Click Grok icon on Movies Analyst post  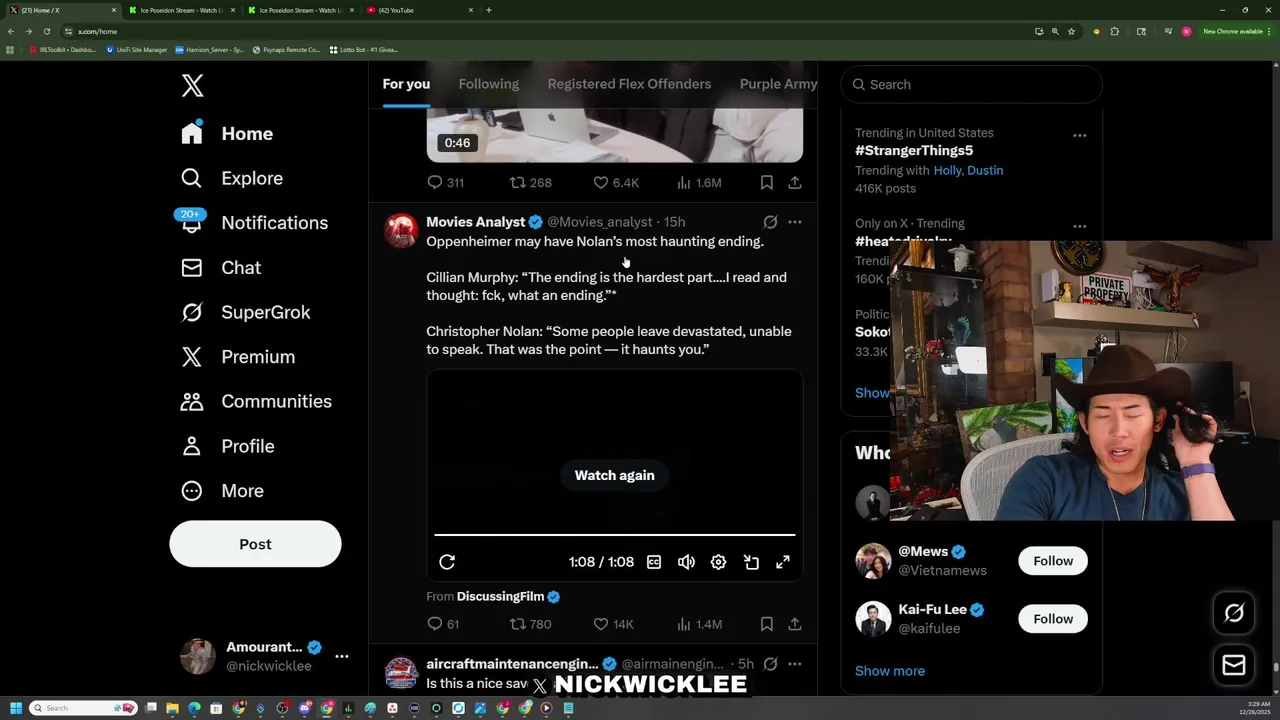click(x=770, y=222)
